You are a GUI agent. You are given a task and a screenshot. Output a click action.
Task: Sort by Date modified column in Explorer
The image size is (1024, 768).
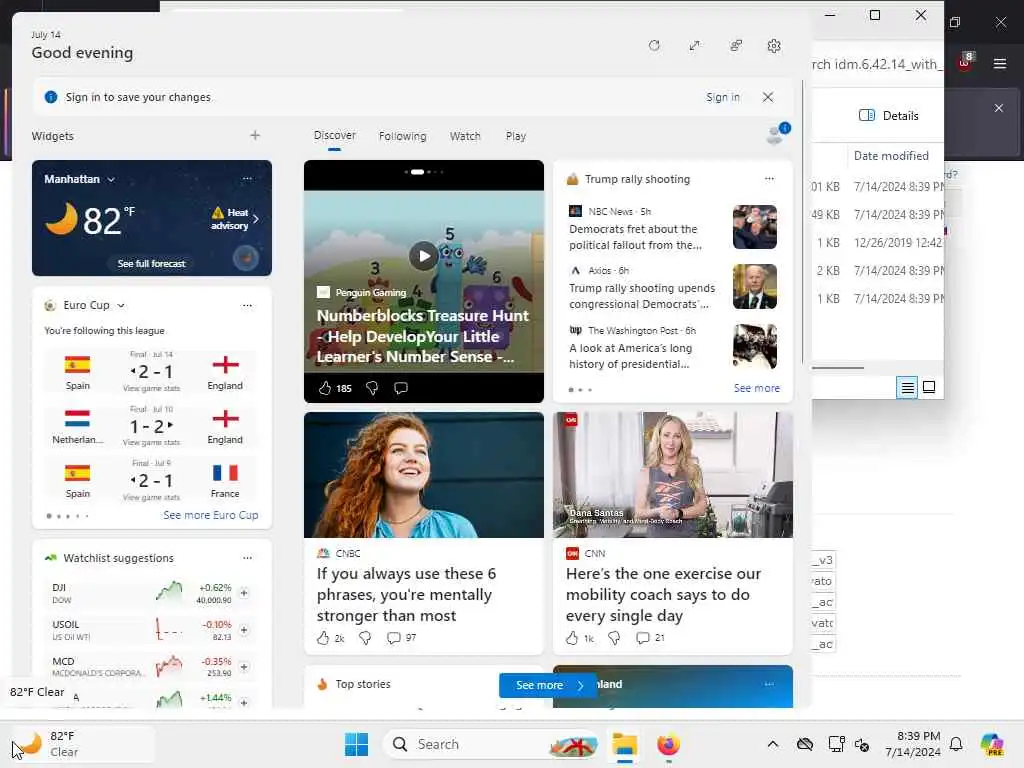pos(891,155)
